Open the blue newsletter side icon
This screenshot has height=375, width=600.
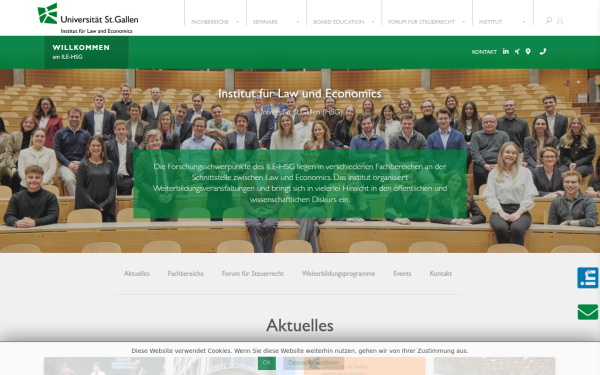click(588, 278)
